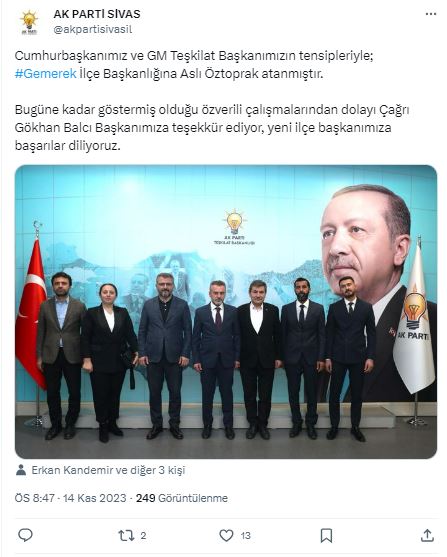Open the ÖS 8:47 · 14 Kas 2023 timestamp

(x=70, y=498)
